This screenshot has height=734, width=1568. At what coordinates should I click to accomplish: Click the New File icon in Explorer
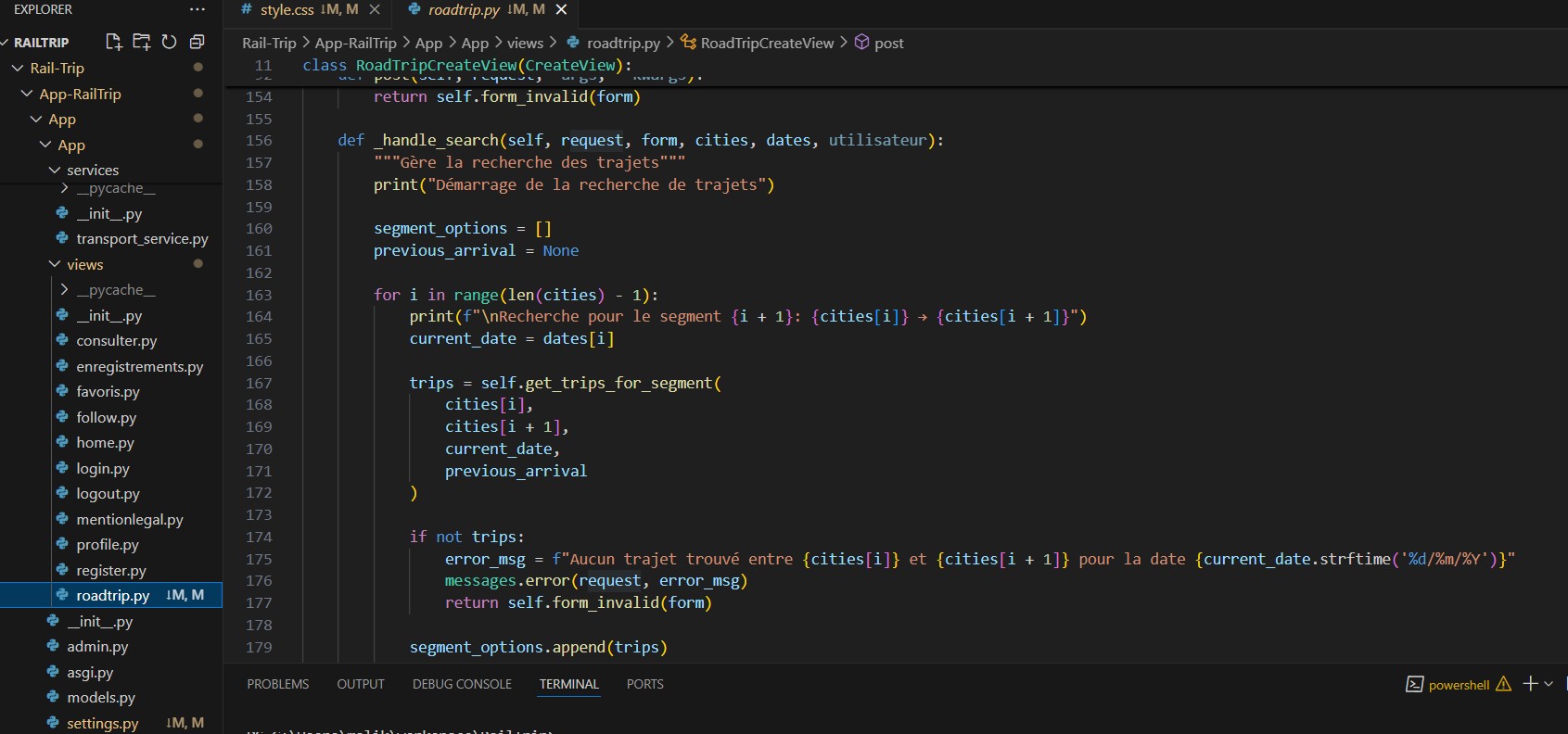[113, 42]
